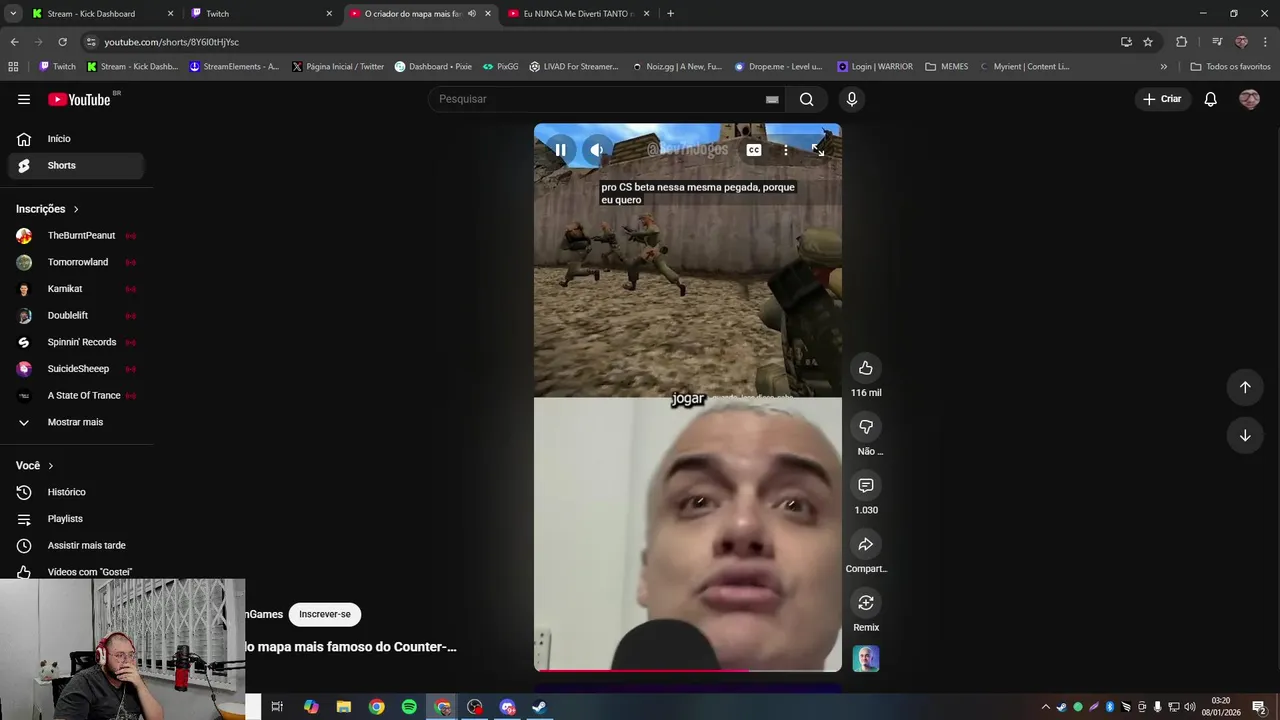Open the browser extensions puzzle icon
The width and height of the screenshot is (1280, 720).
pyautogui.click(x=1181, y=42)
